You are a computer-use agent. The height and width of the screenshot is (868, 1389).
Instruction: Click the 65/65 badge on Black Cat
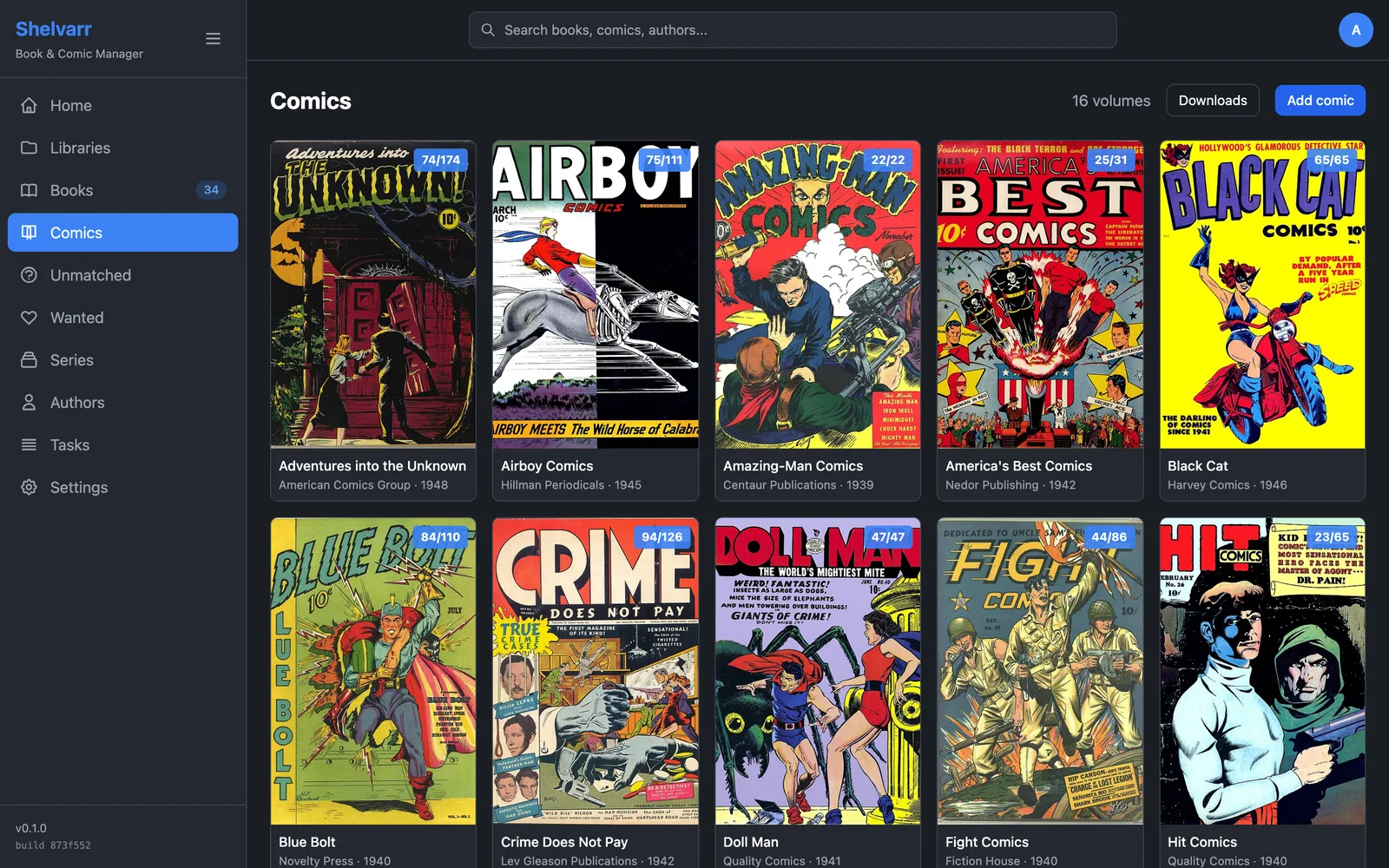pyautogui.click(x=1332, y=160)
